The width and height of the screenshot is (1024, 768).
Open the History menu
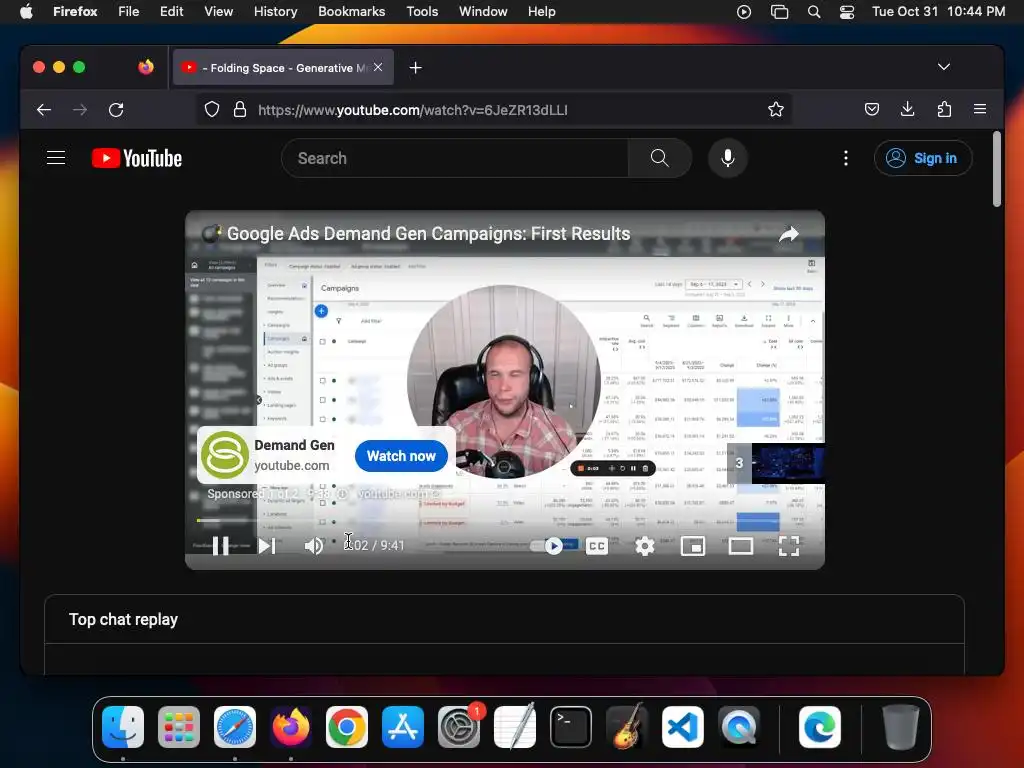[276, 12]
